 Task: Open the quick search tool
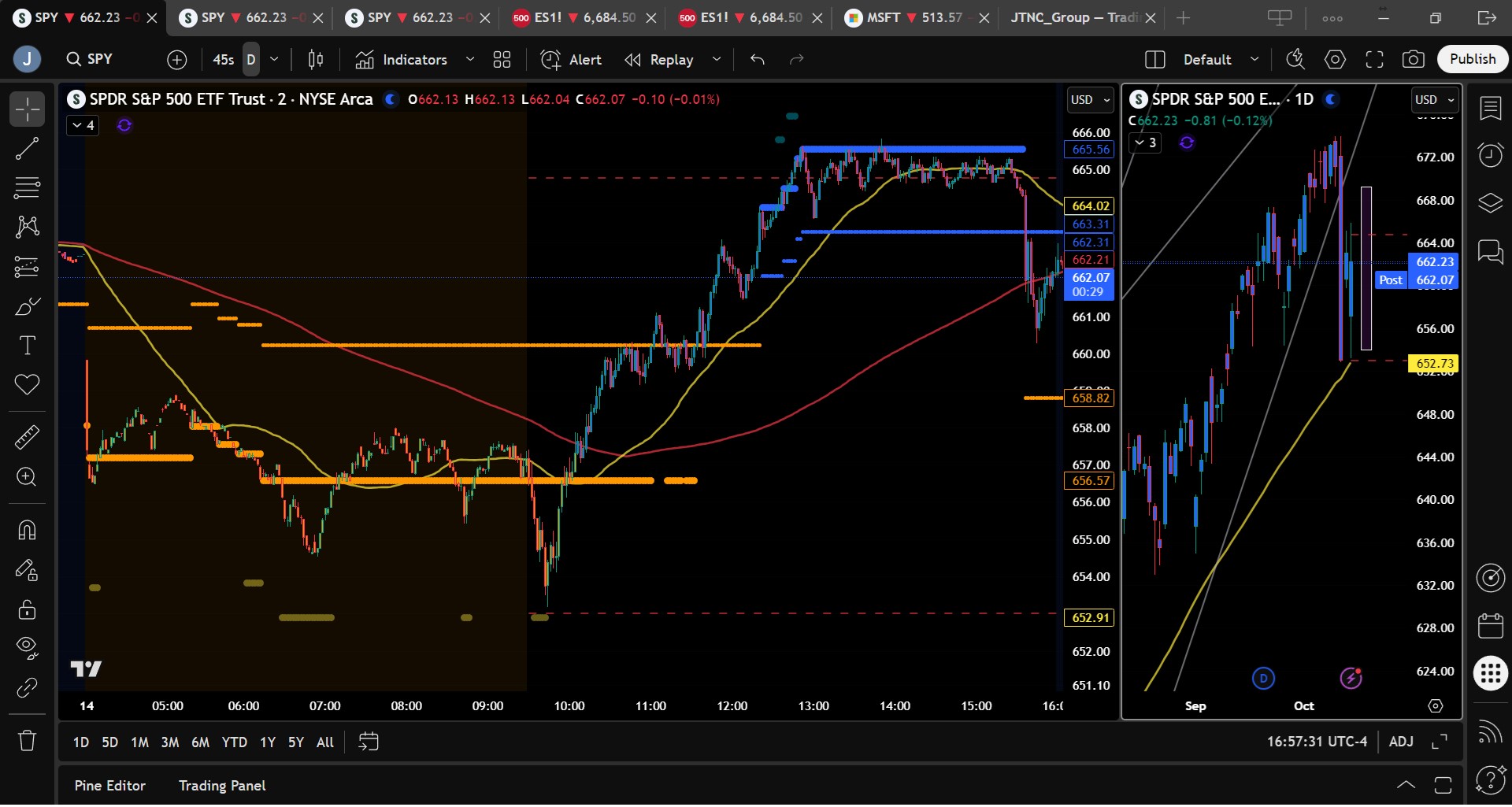point(1295,59)
